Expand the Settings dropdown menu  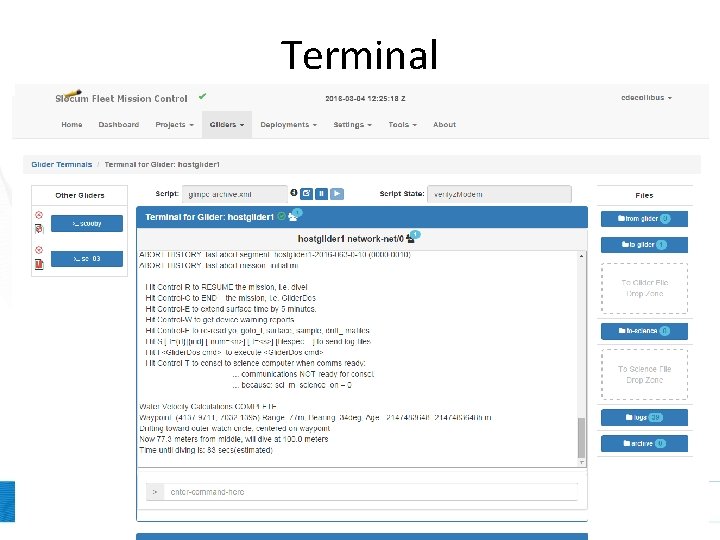(353, 124)
